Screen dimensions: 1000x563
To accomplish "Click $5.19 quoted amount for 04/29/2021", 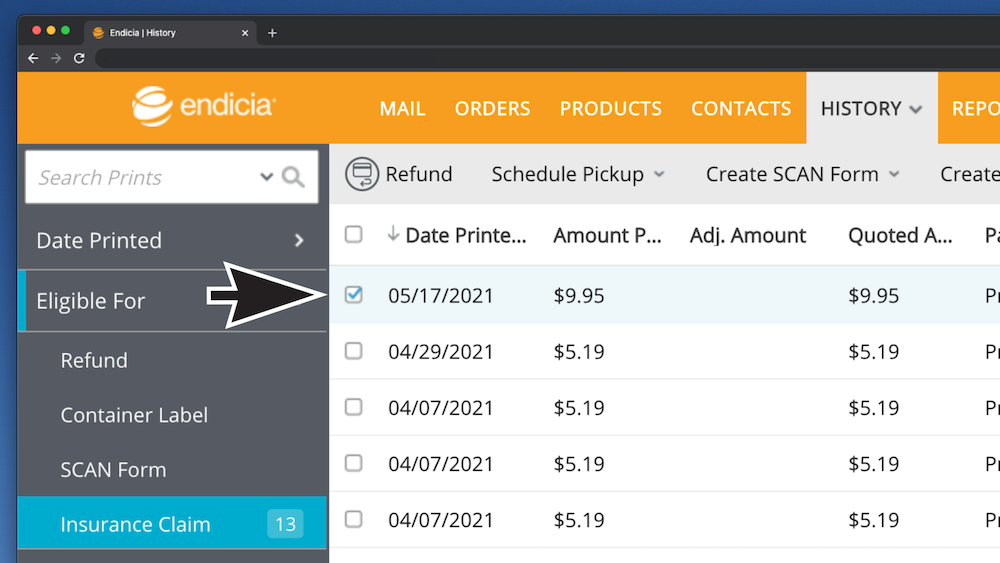I will click(873, 352).
